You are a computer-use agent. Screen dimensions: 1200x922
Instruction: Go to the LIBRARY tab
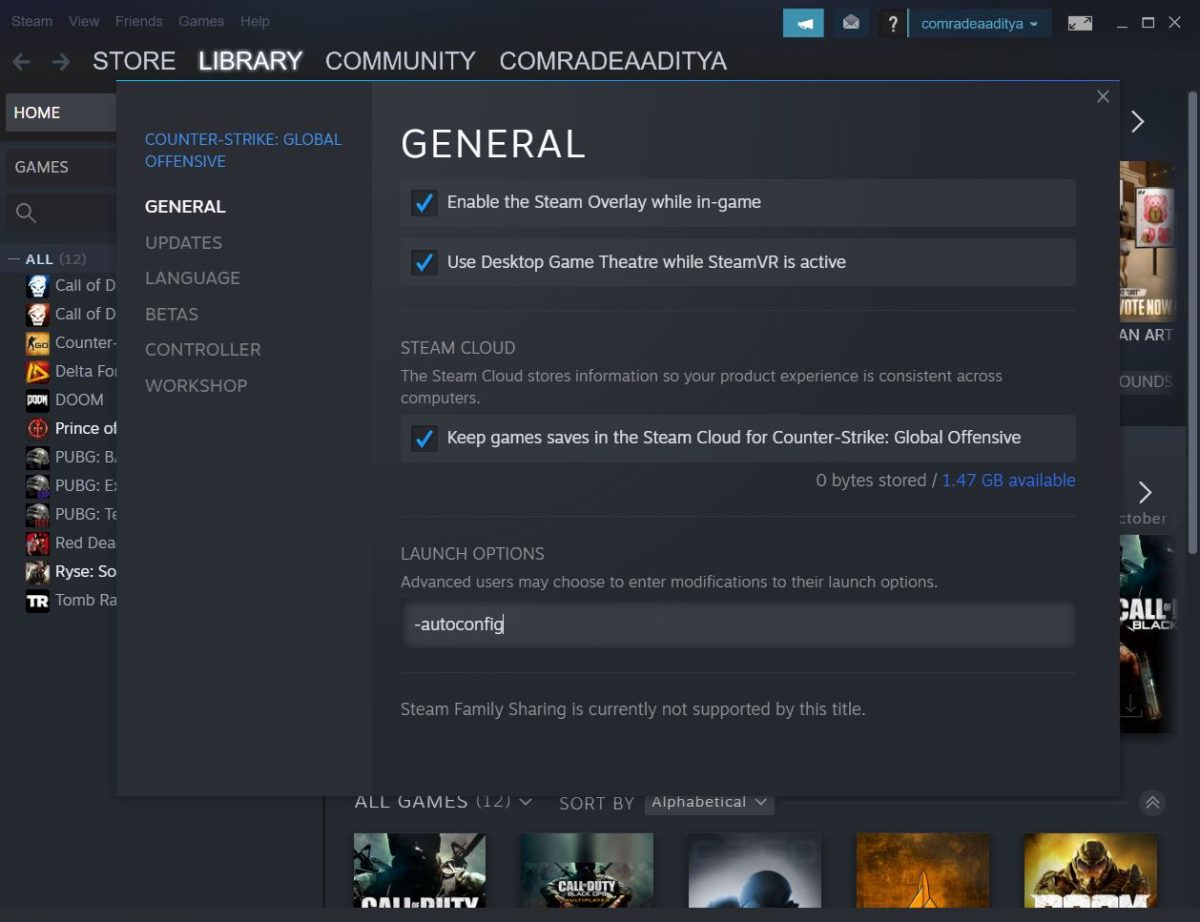pyautogui.click(x=250, y=61)
